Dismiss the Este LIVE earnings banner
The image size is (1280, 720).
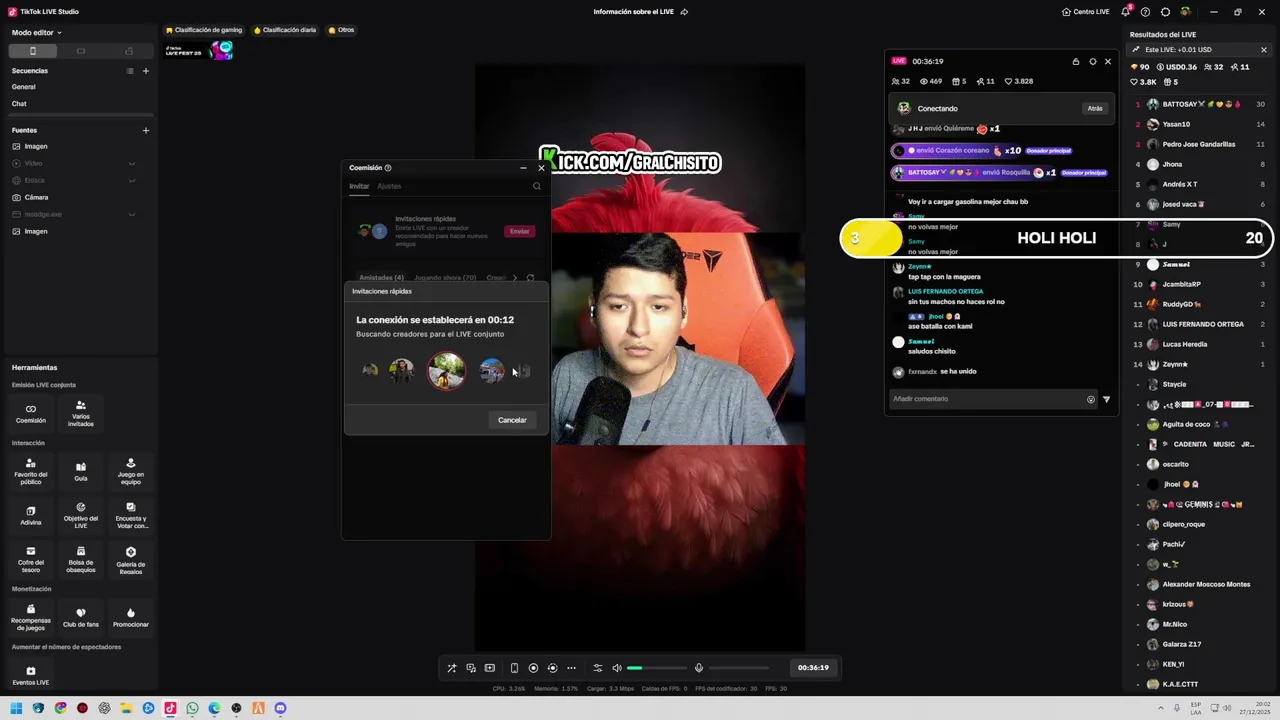pos(1263,50)
